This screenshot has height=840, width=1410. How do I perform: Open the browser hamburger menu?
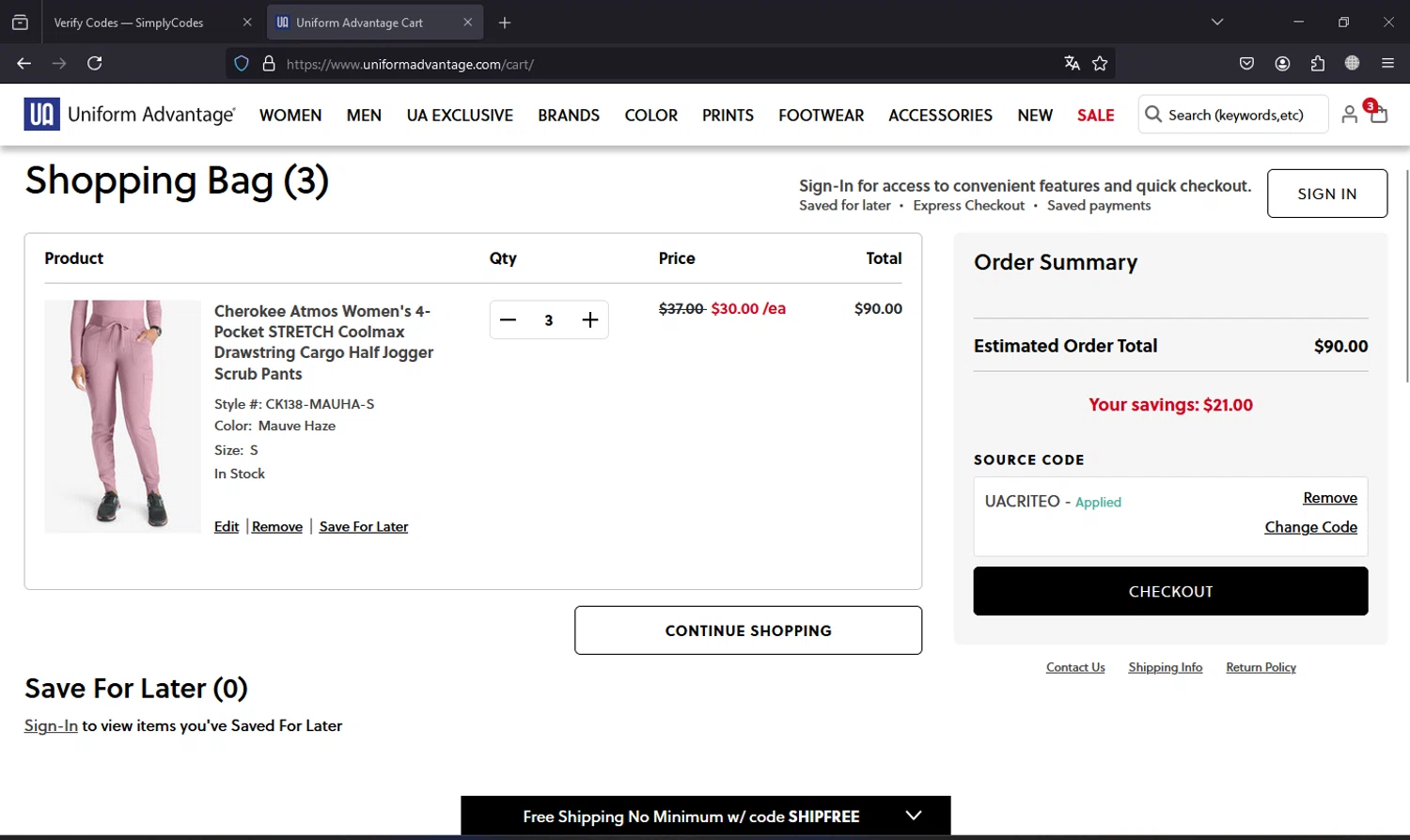[x=1387, y=64]
